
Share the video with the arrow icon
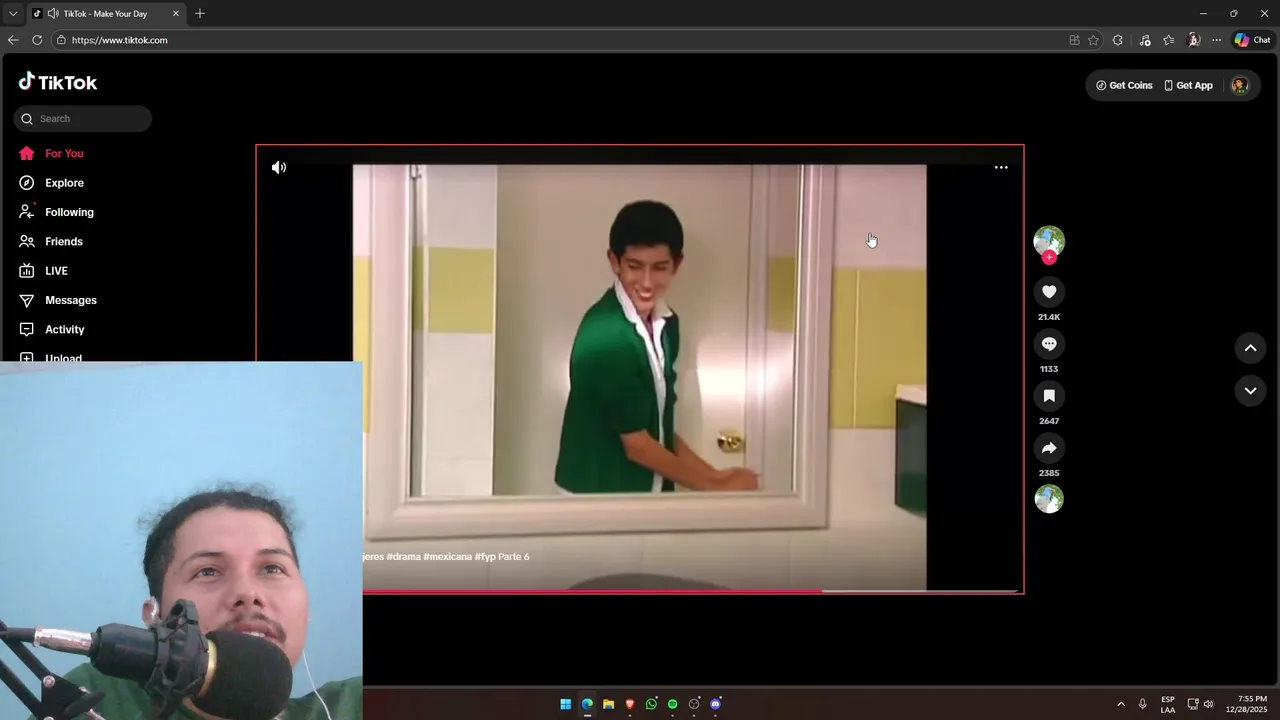[1049, 448]
